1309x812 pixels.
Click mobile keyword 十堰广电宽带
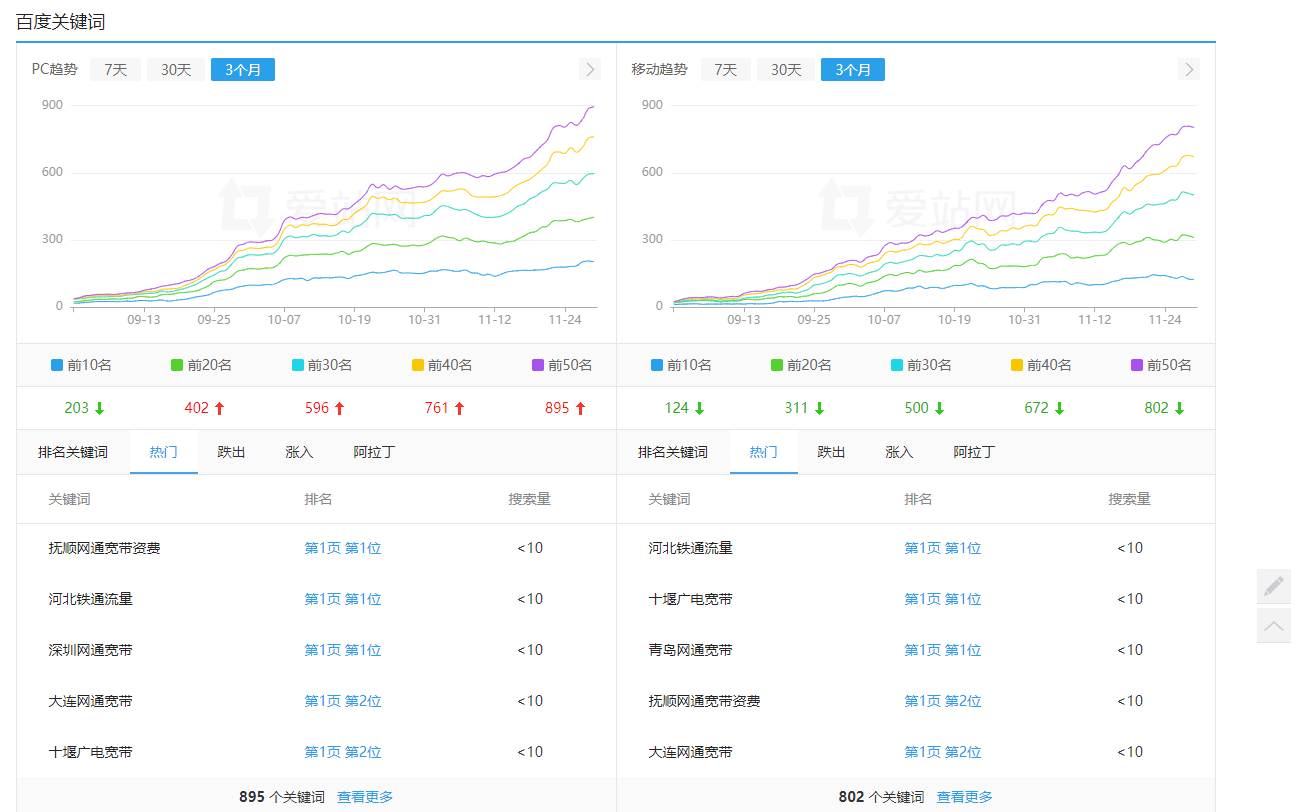point(691,599)
